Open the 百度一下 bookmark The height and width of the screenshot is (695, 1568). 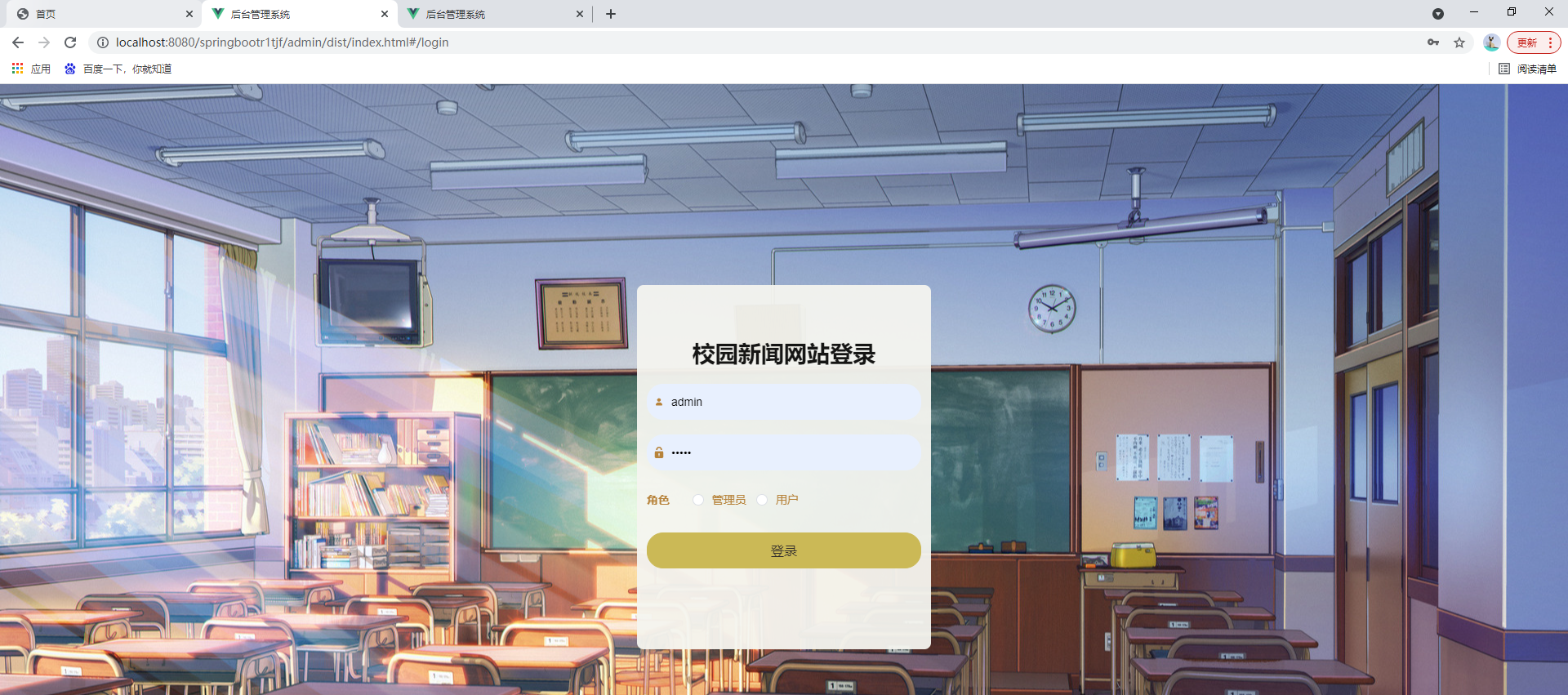click(118, 69)
